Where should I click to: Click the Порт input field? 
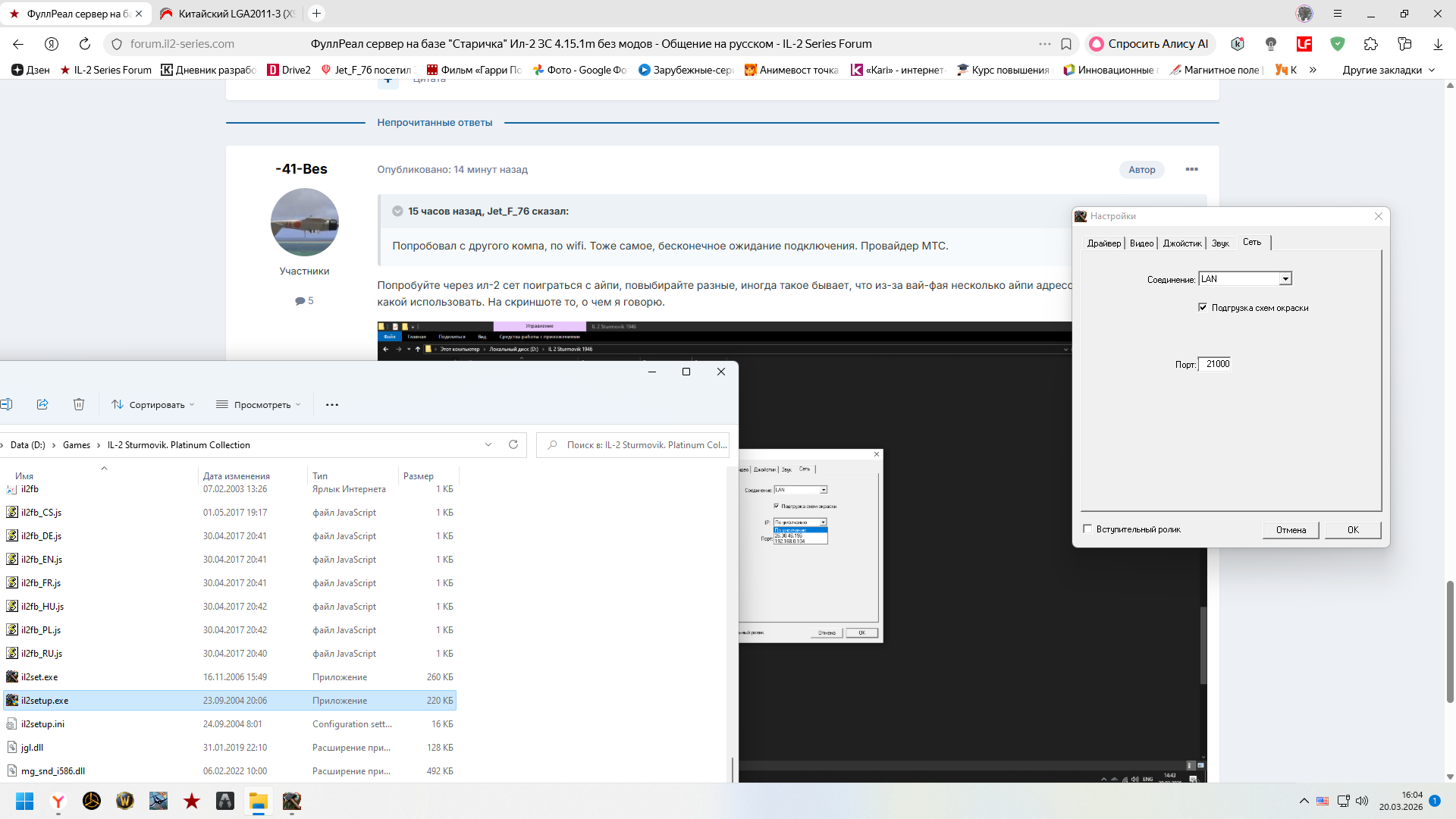point(1216,364)
